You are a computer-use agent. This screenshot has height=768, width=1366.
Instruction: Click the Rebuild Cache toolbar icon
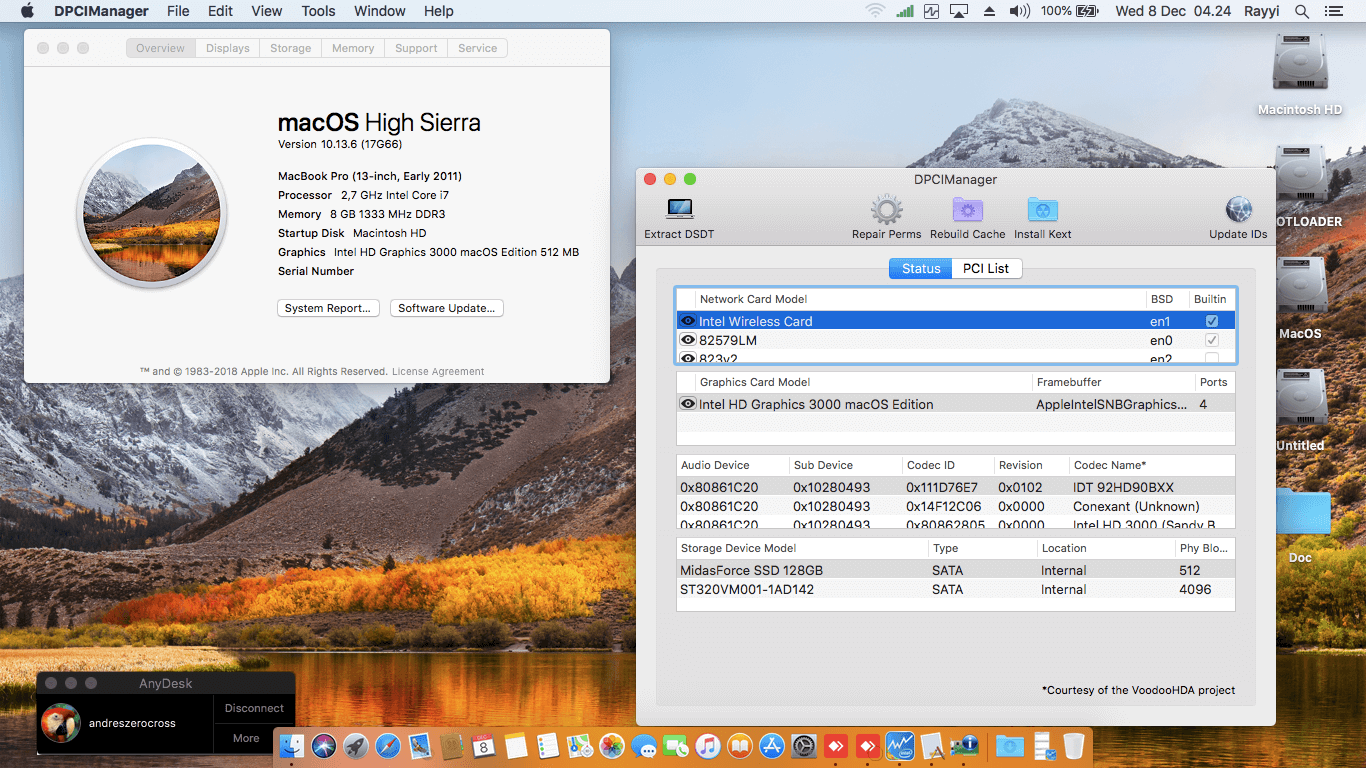pyautogui.click(x=967, y=210)
